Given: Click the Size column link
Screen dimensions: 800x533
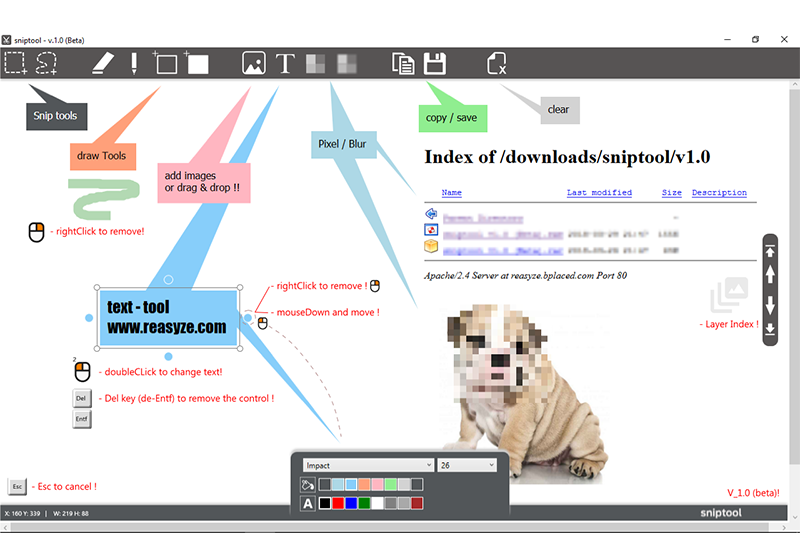Looking at the screenshot, I should (671, 192).
